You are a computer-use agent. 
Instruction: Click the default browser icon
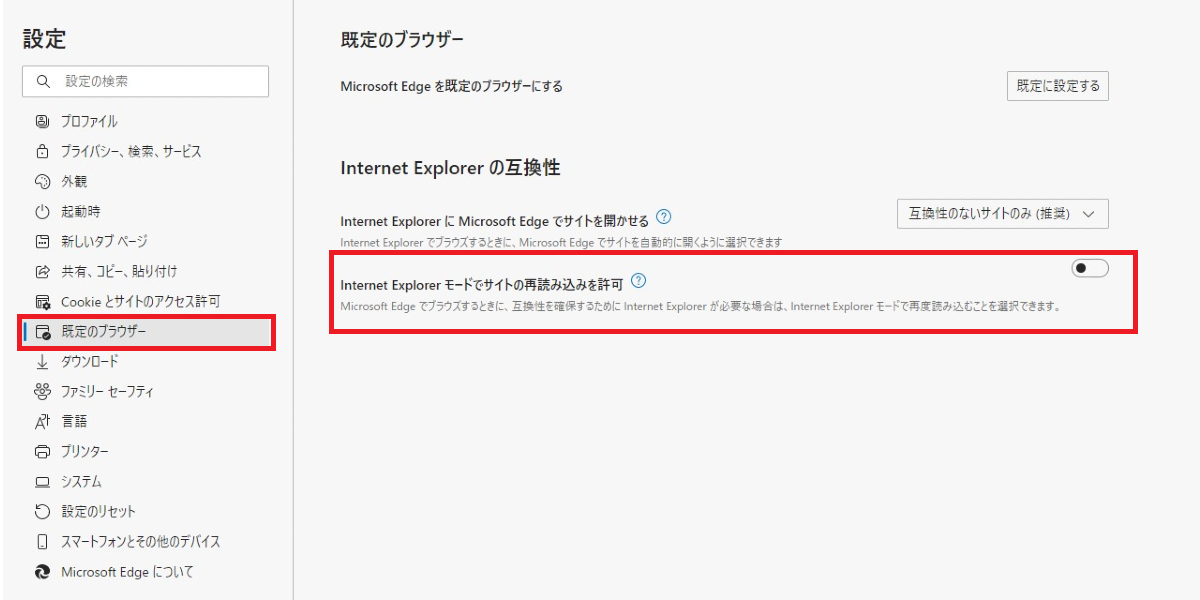pyautogui.click(x=42, y=331)
